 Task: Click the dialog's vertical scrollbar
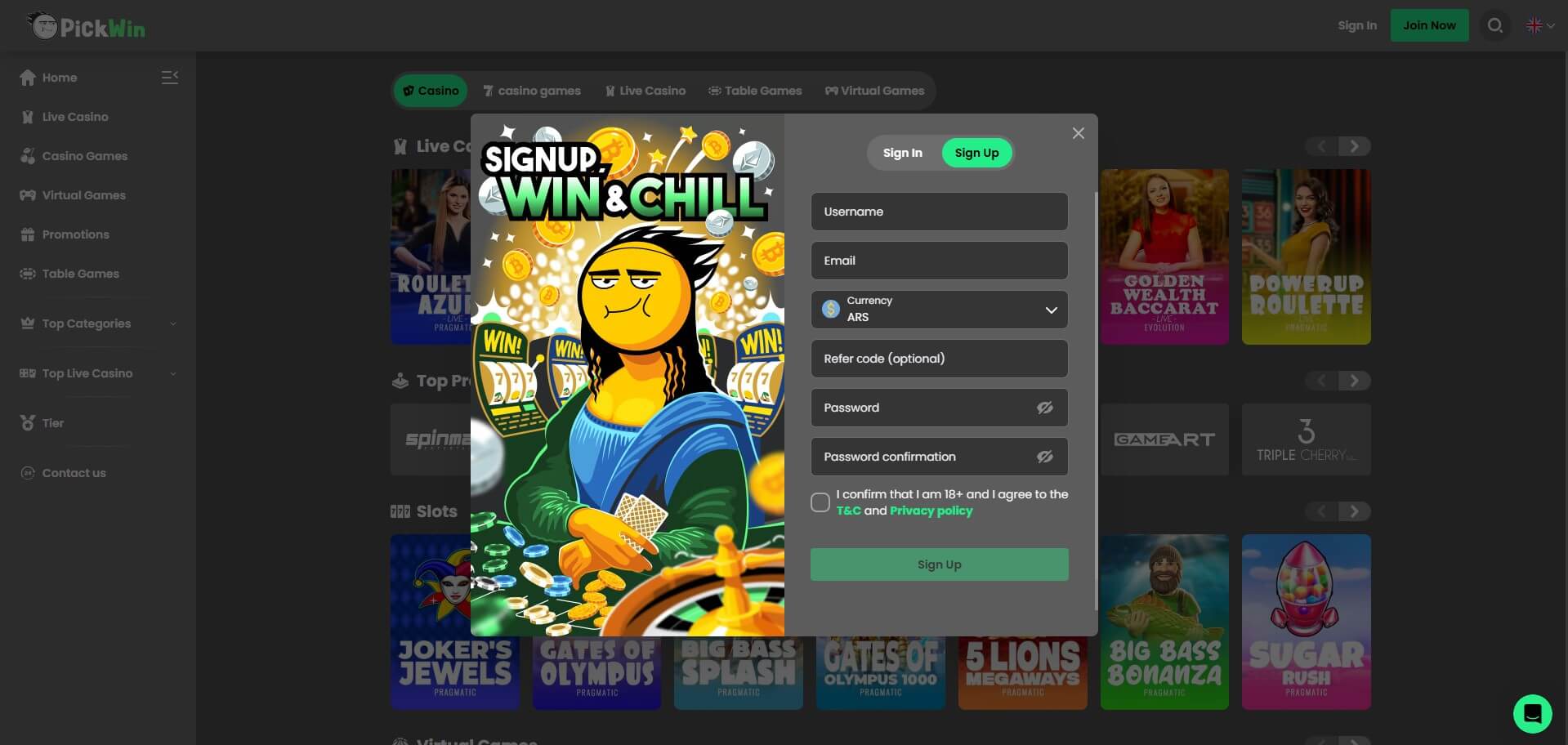pos(1095,400)
